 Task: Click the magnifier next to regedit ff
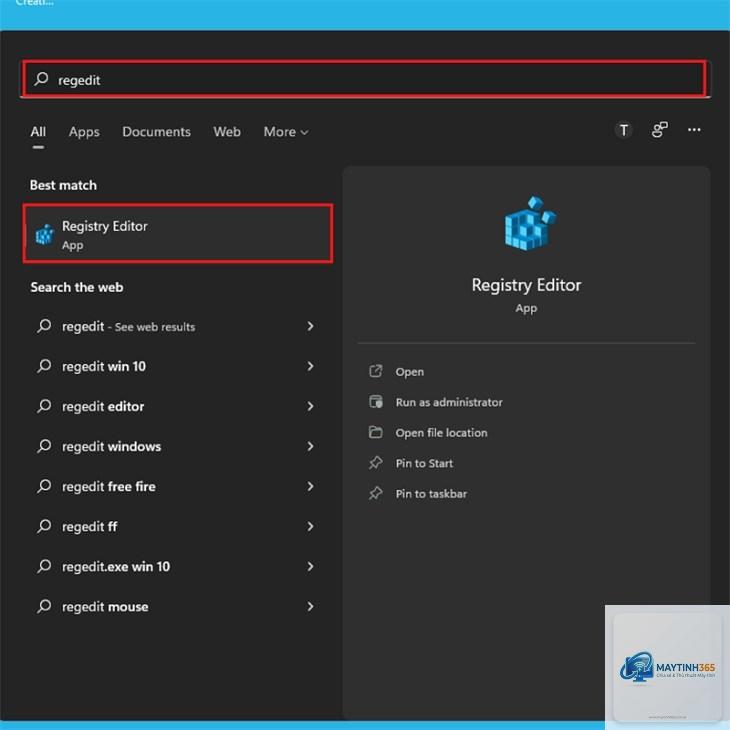coord(44,526)
